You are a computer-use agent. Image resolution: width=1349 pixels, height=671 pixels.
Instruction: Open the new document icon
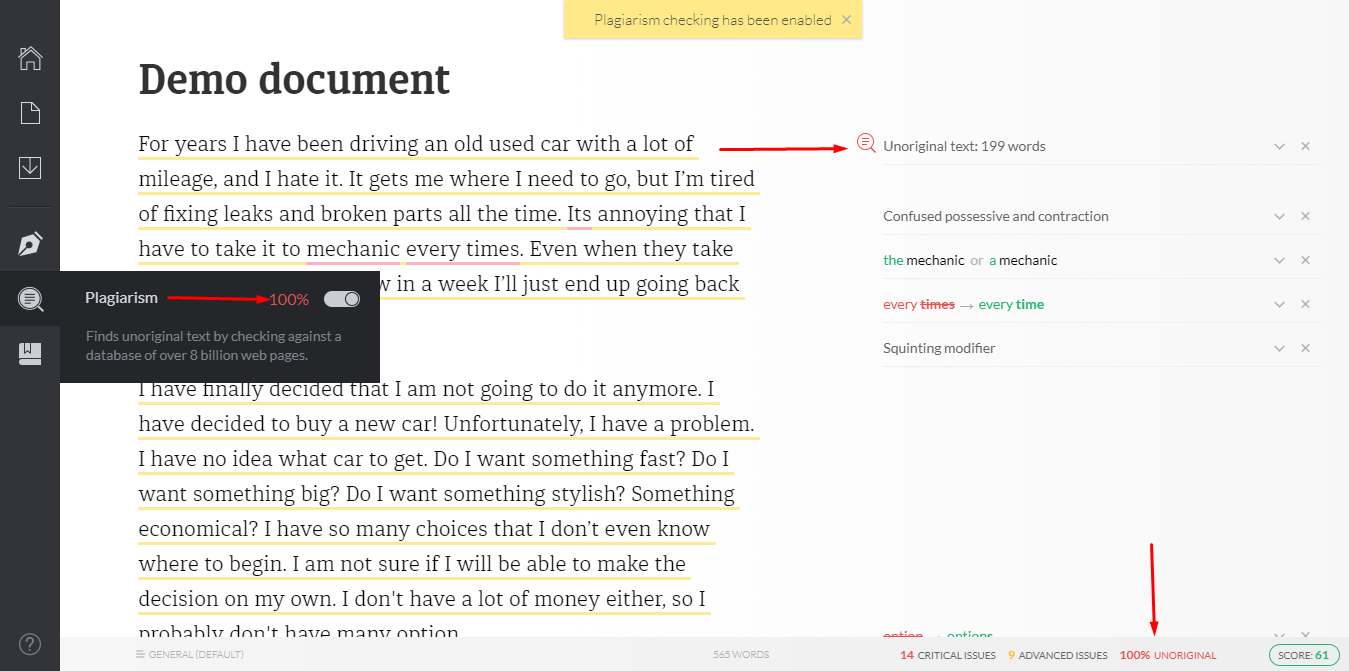click(30, 113)
